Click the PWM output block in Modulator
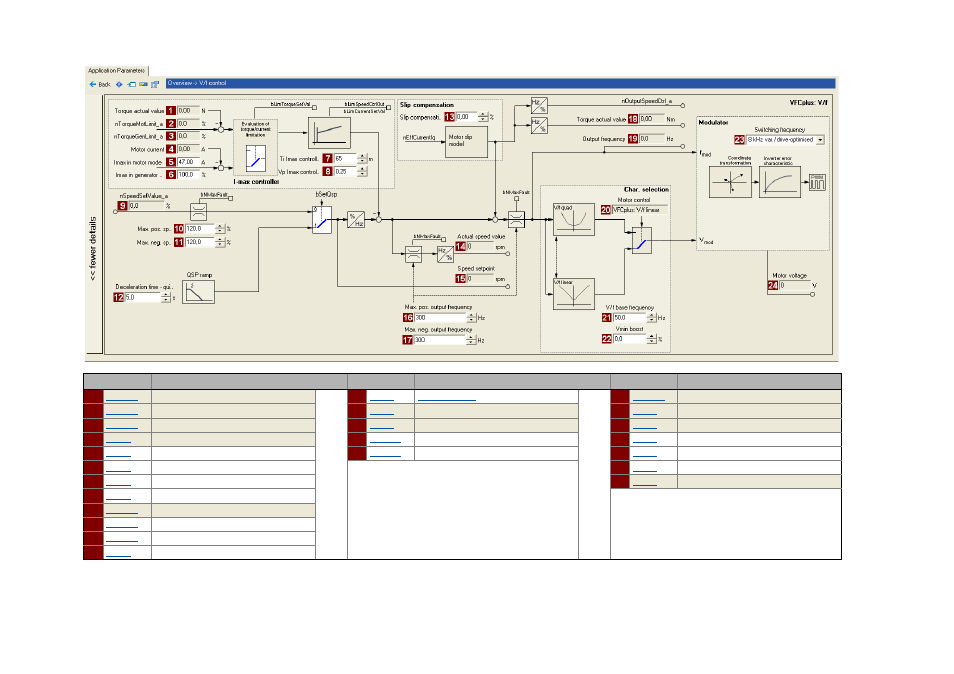 click(x=817, y=182)
